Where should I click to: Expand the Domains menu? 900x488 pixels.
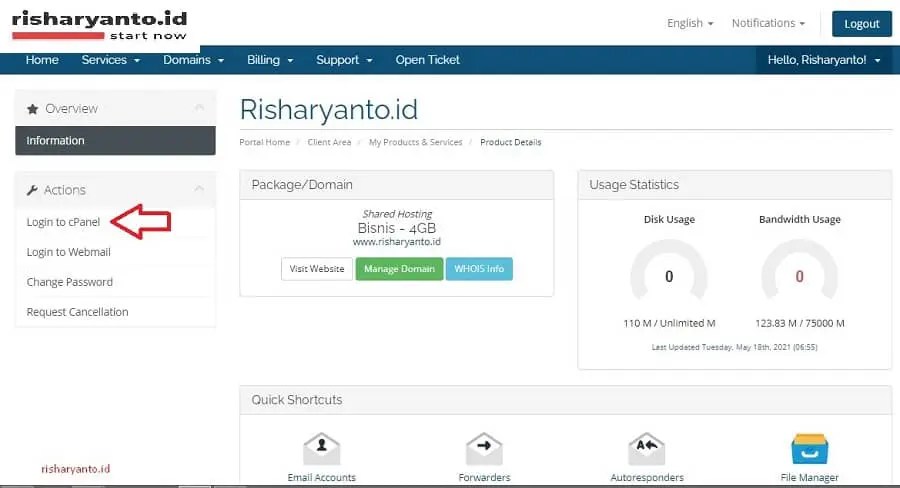tap(193, 60)
